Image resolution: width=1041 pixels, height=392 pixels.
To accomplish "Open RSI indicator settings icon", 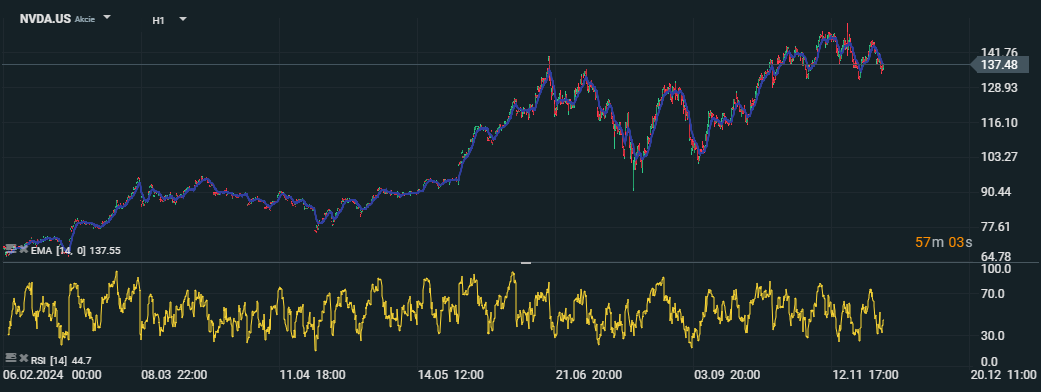I will pos(10,358).
